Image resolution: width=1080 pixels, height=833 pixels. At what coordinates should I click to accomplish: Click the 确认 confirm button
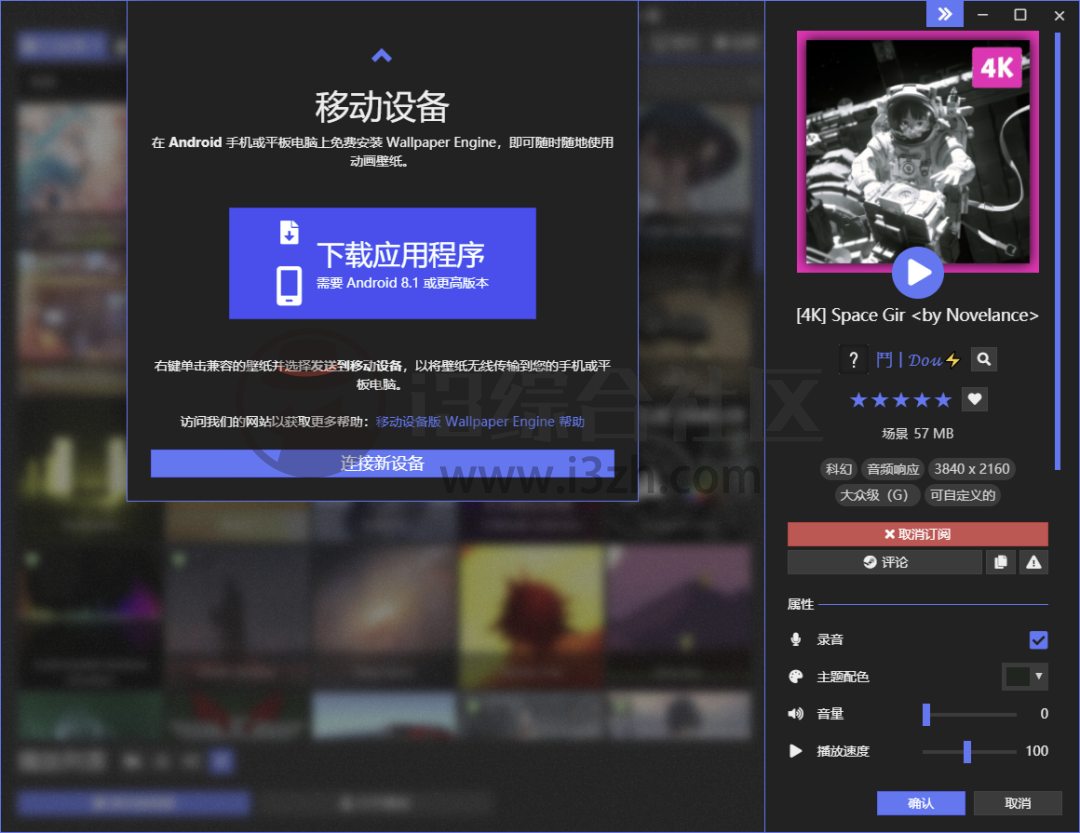[x=921, y=803]
